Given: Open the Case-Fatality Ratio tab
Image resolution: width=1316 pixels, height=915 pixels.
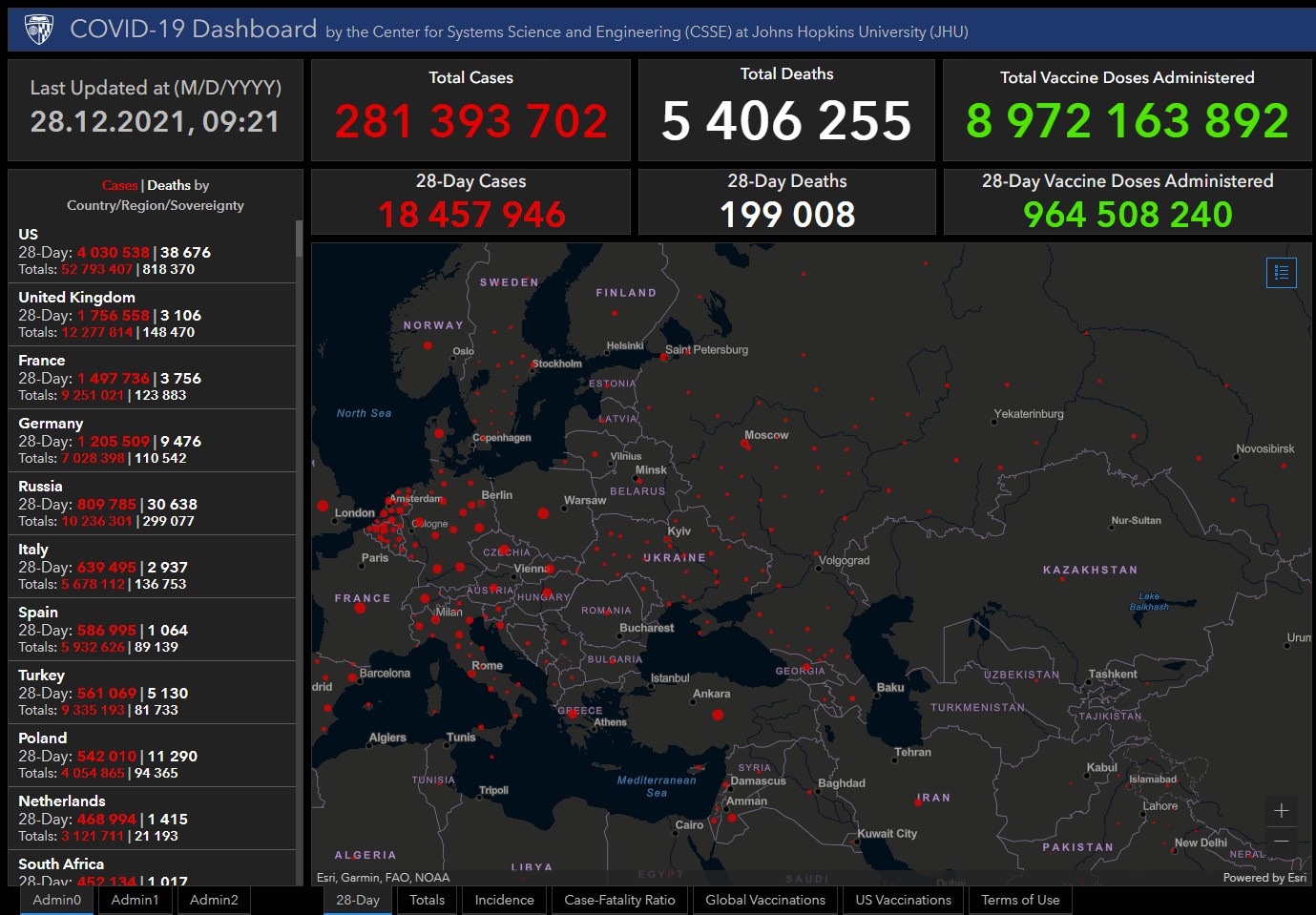Looking at the screenshot, I should (x=619, y=900).
